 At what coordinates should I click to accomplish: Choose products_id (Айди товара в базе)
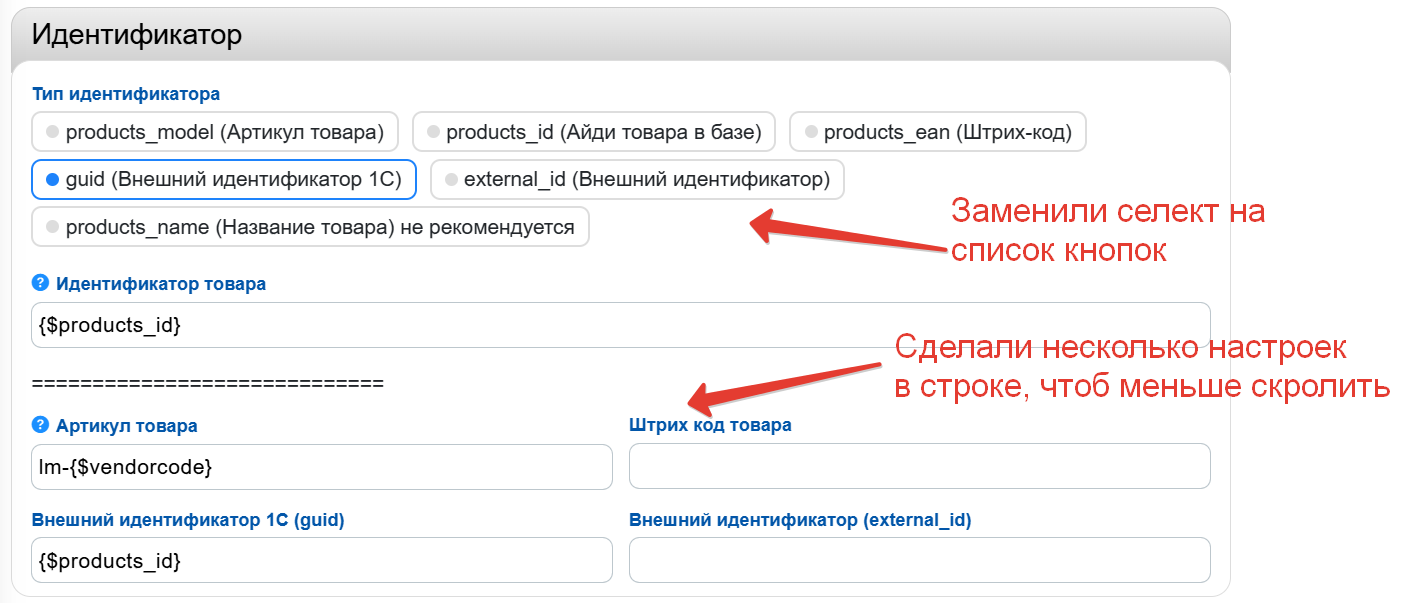pos(593,132)
